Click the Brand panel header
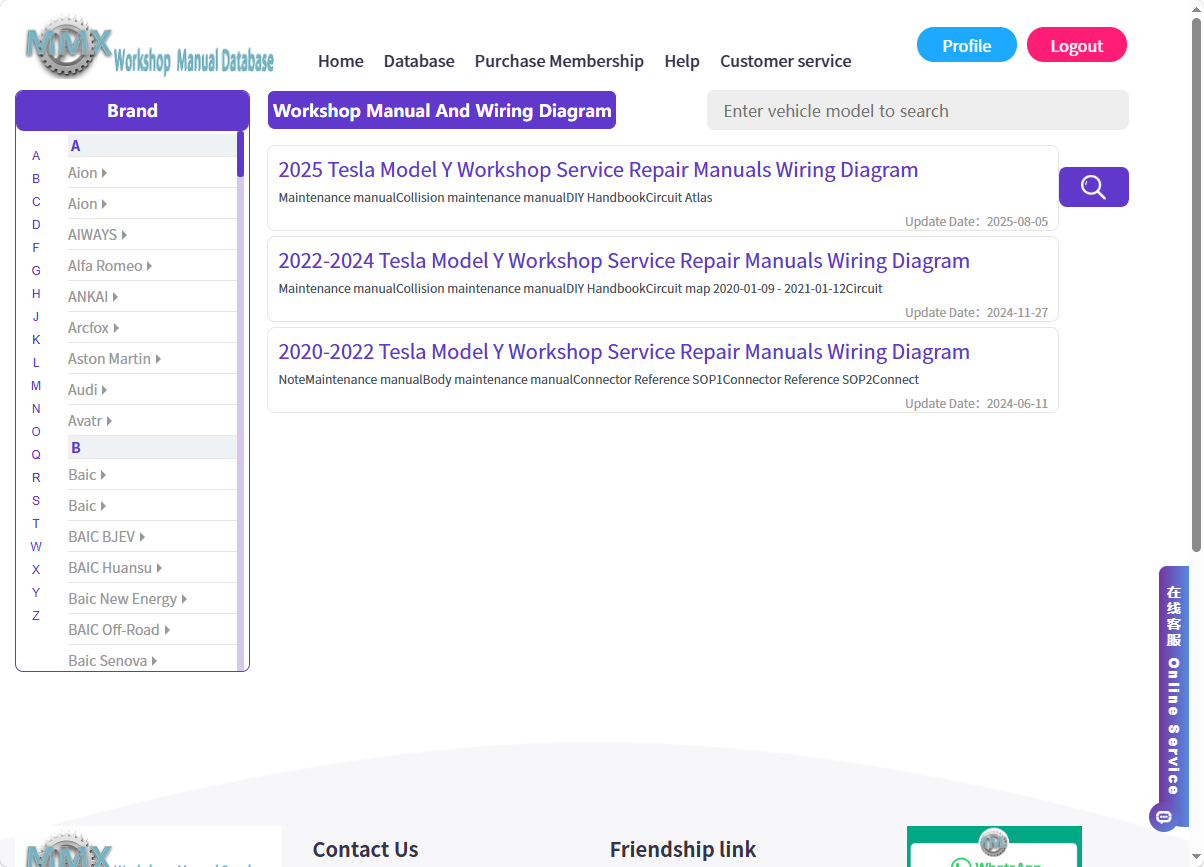Viewport: 1204px width, 867px height. coord(132,110)
